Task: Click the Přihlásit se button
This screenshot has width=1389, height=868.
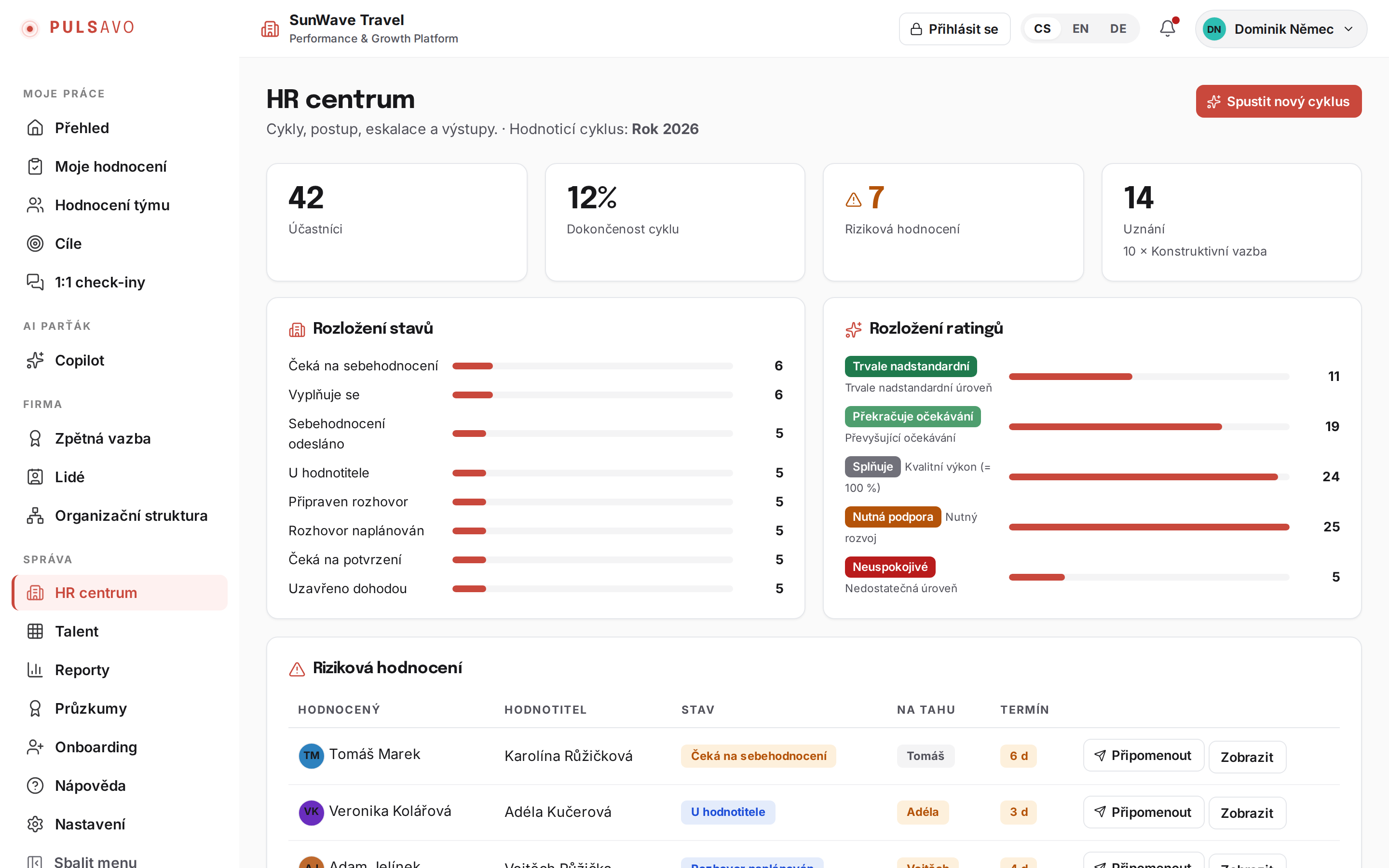Action: [x=954, y=29]
